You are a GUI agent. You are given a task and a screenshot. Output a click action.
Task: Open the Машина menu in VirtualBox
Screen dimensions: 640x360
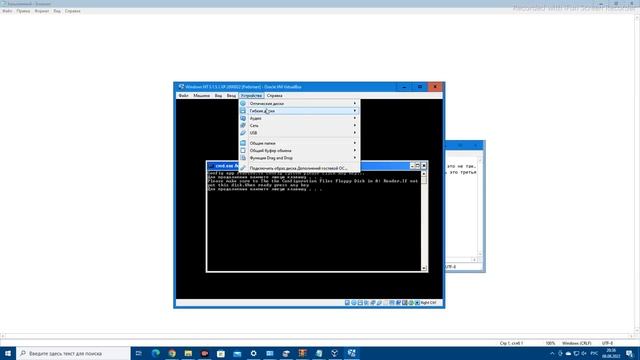[x=202, y=96]
